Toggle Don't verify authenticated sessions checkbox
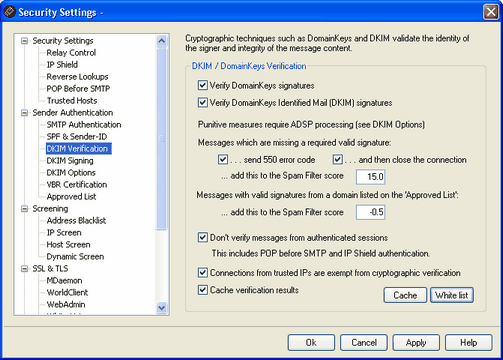Image resolution: width=503 pixels, height=360 pixels. tap(203, 237)
